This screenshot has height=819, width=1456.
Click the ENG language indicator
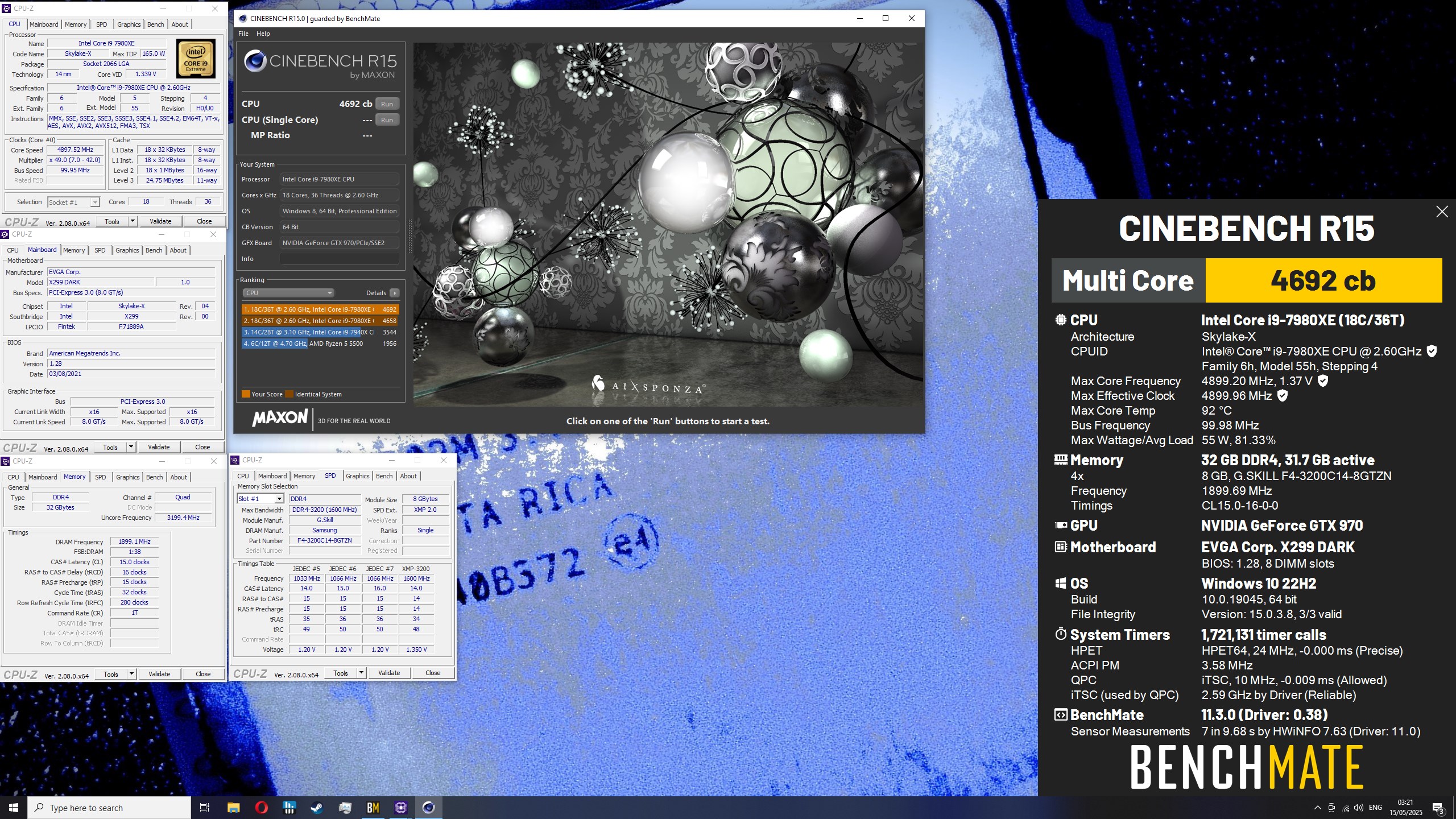[1375, 808]
